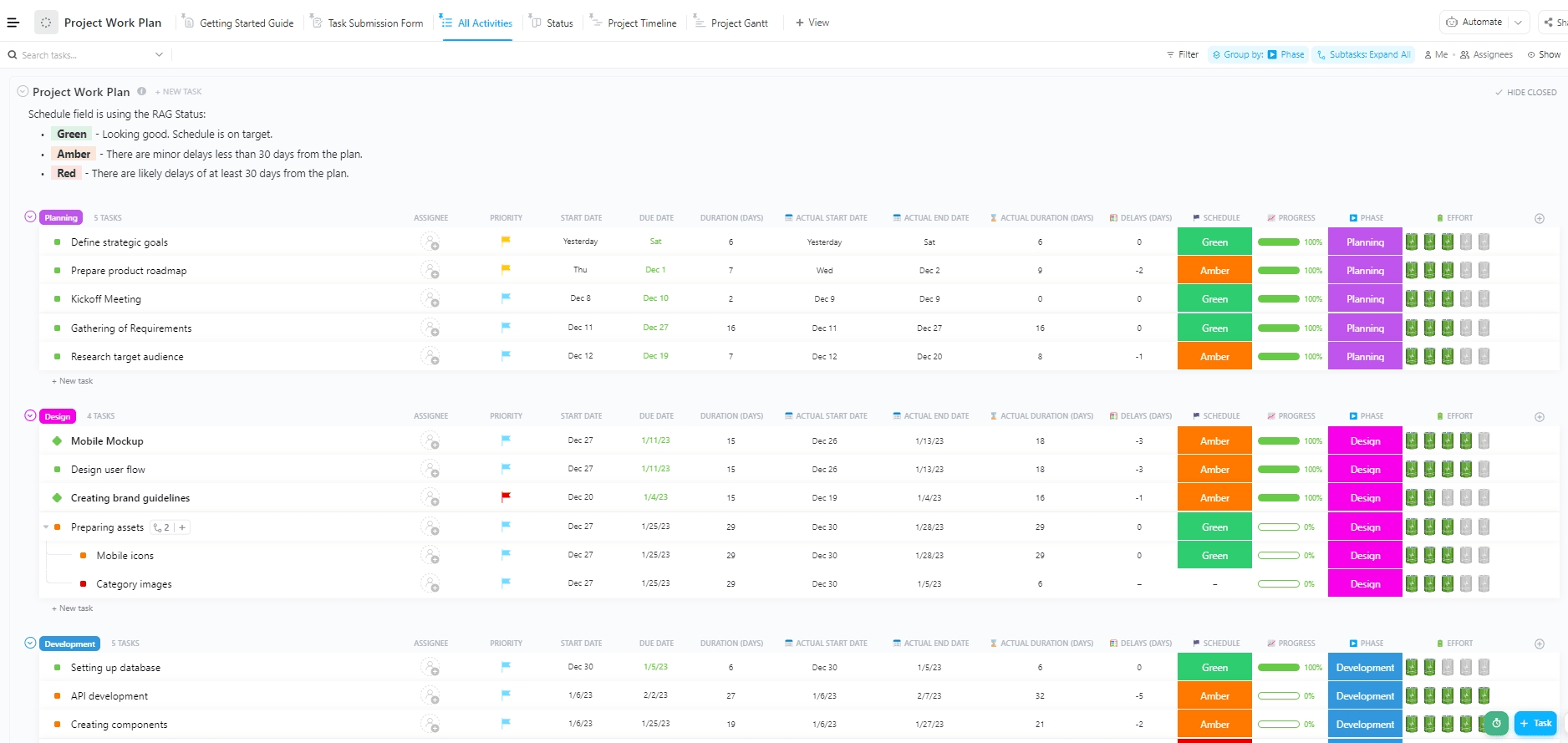The width and height of the screenshot is (1568, 743).
Task: Toggle Hide Closed tasks option
Action: [1525, 93]
